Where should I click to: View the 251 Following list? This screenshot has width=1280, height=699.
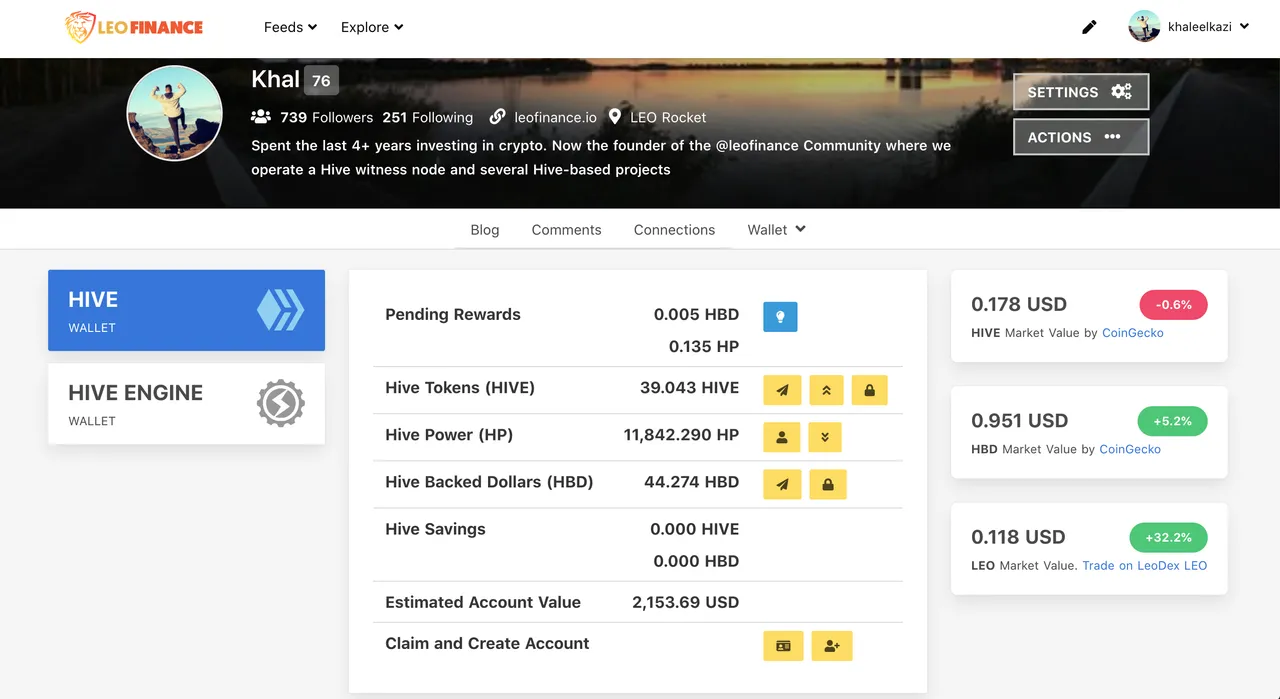pyautogui.click(x=427, y=117)
